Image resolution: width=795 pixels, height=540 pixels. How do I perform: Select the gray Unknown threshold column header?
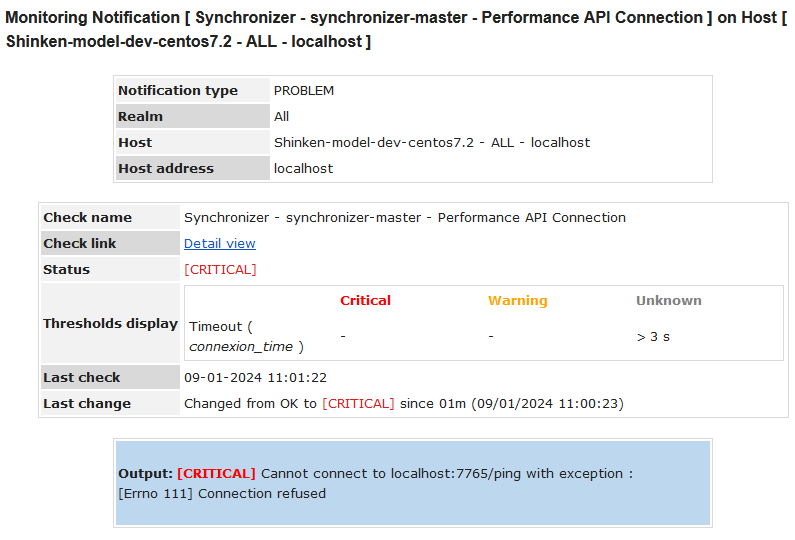[x=668, y=300]
